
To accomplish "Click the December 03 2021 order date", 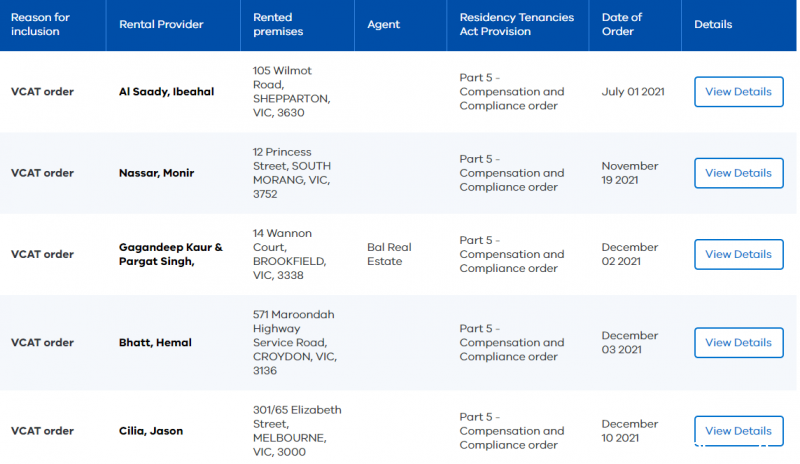I will pyautogui.click(x=630, y=342).
